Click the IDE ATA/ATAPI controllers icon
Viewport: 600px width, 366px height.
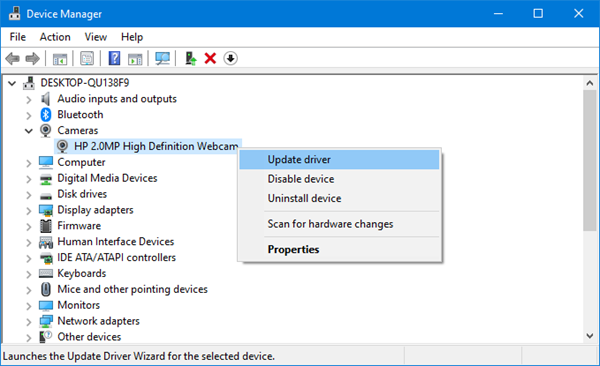tap(46, 258)
